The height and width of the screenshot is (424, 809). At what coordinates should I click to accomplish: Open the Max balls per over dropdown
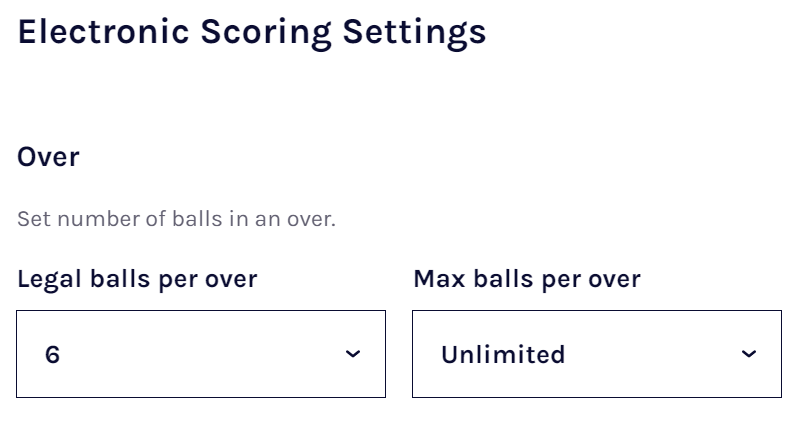click(x=596, y=354)
